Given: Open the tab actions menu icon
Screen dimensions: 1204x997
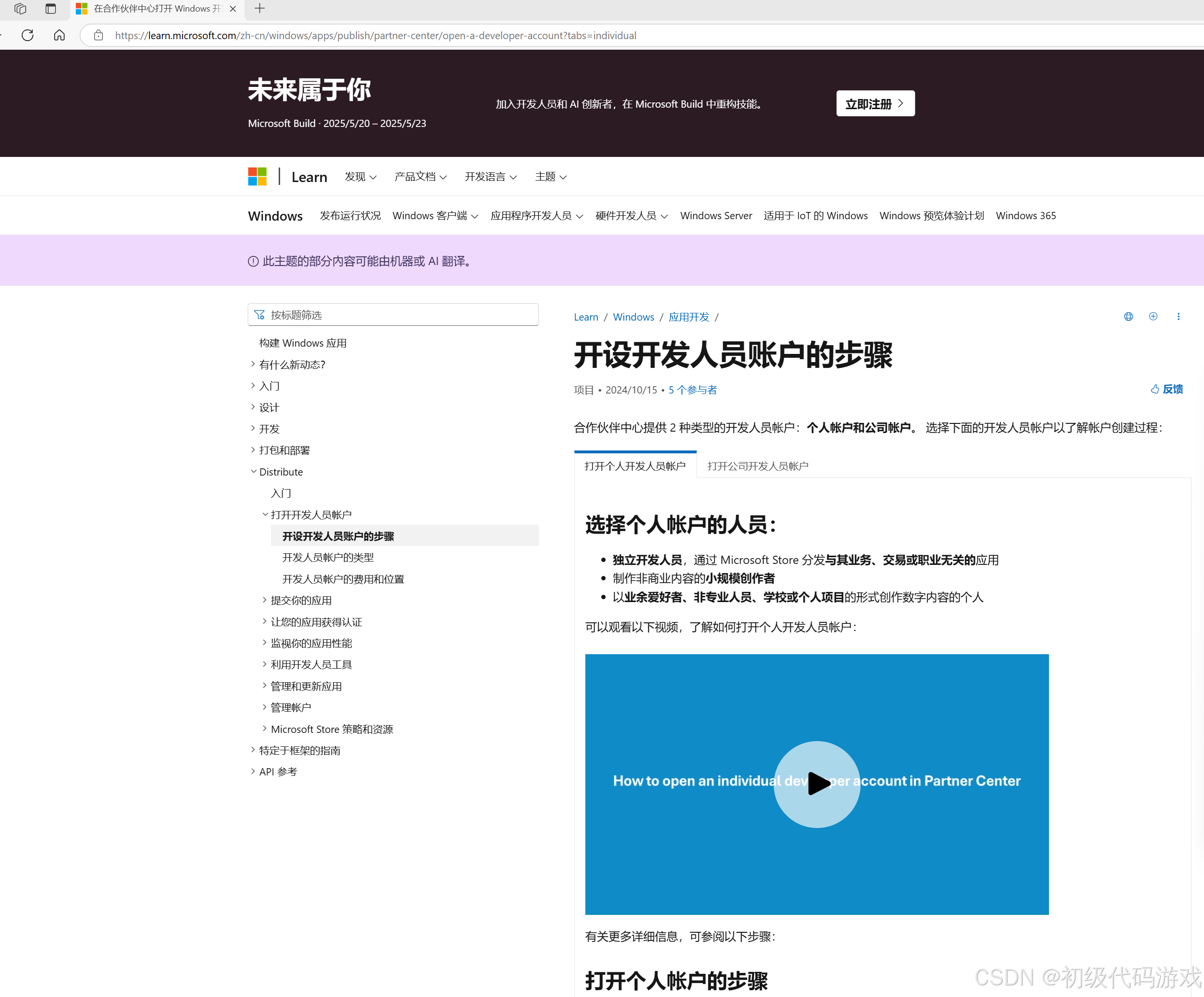Looking at the screenshot, I should pyautogui.click(x=50, y=9).
